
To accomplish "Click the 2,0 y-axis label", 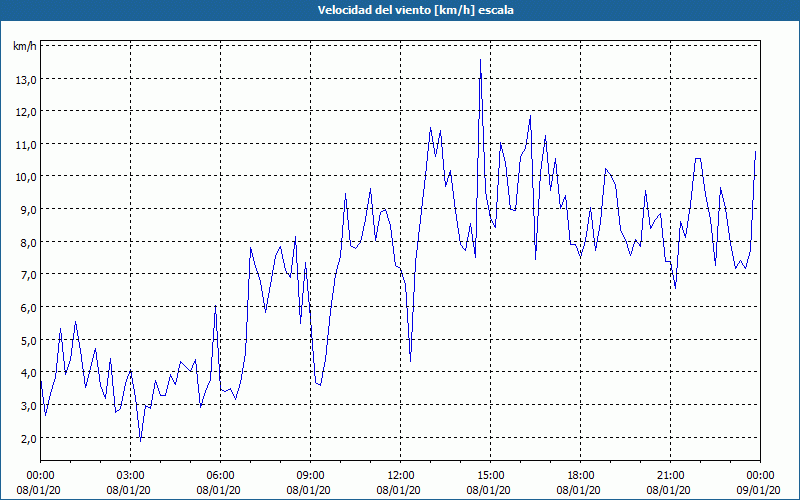I will pyautogui.click(x=29, y=438).
